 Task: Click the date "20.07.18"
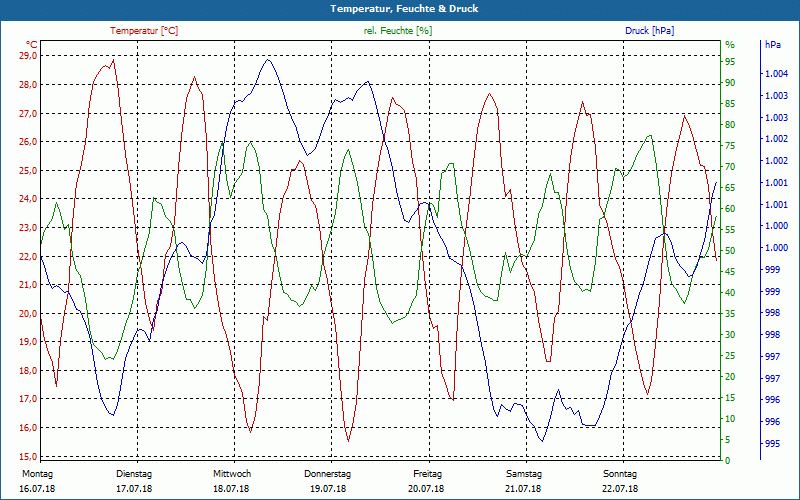pyautogui.click(x=426, y=489)
